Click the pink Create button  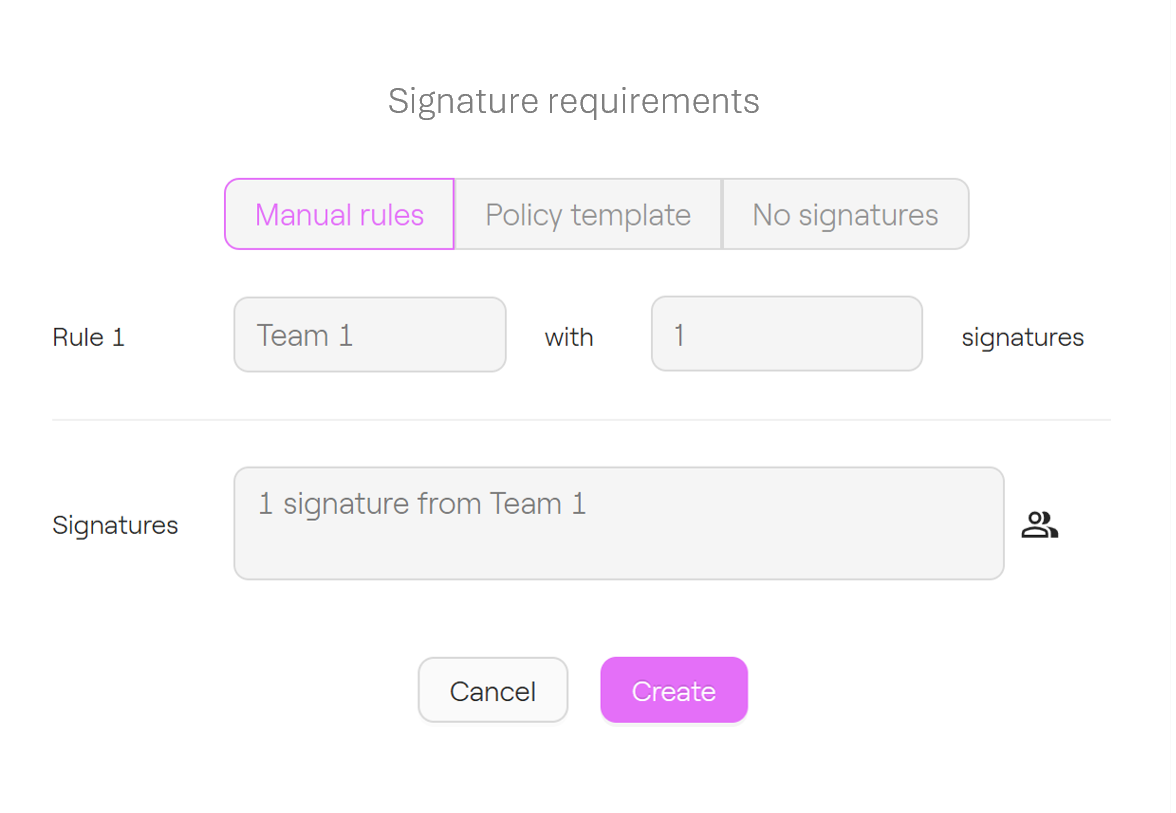pos(673,690)
